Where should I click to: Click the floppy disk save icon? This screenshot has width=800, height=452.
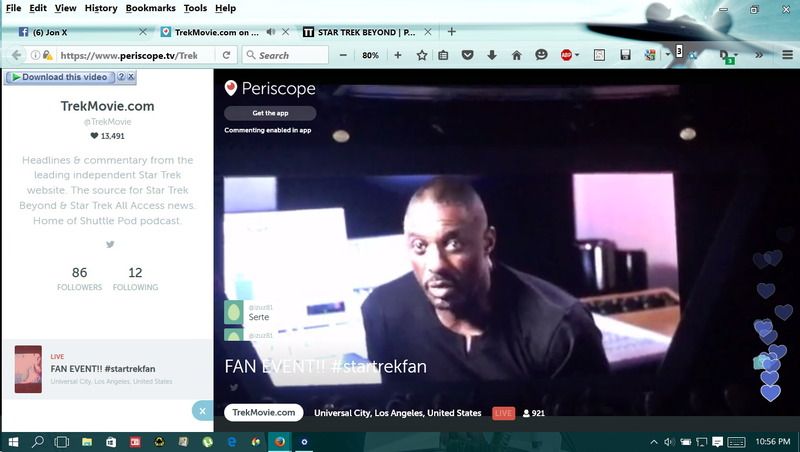[x=625, y=55]
